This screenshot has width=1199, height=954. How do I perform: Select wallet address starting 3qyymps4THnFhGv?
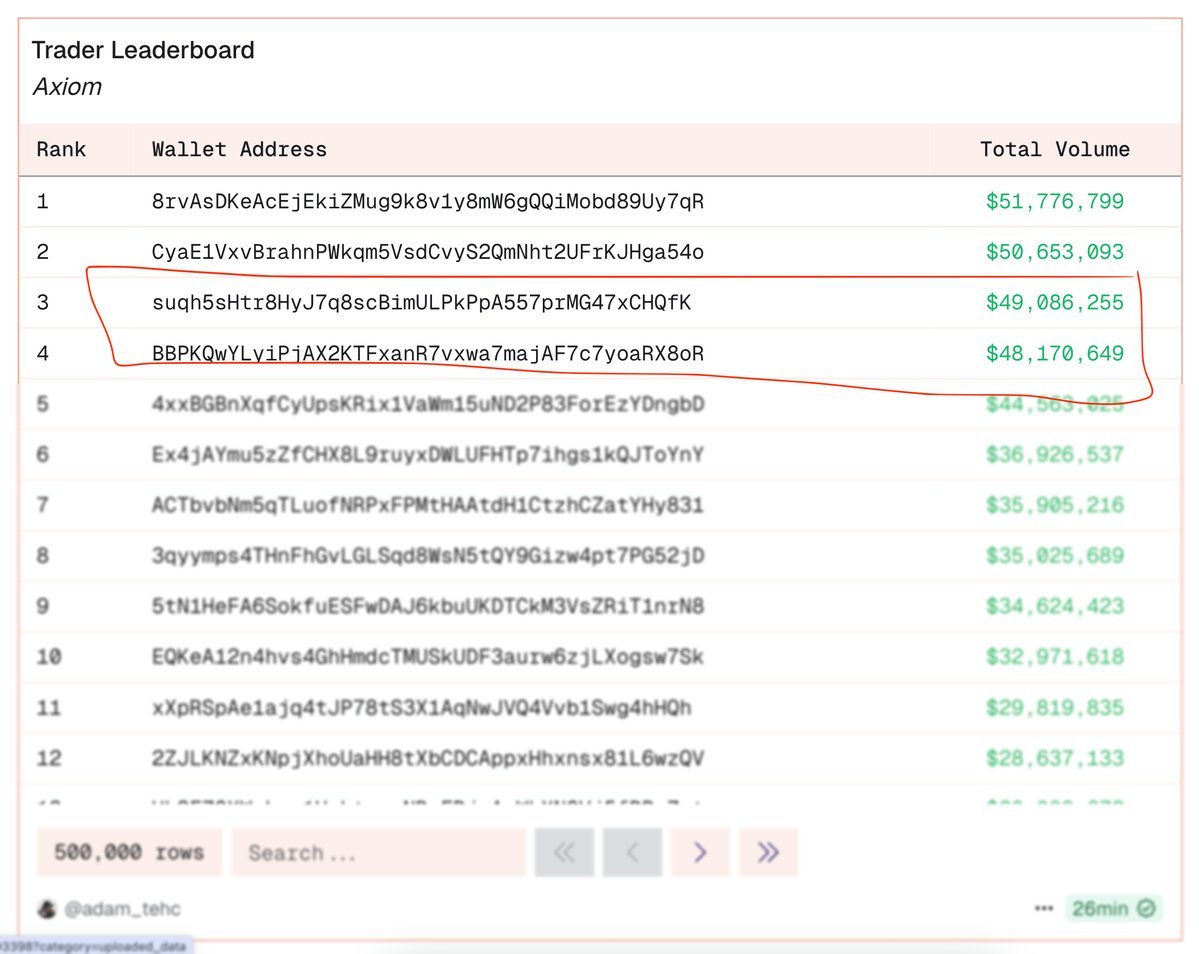(x=427, y=556)
